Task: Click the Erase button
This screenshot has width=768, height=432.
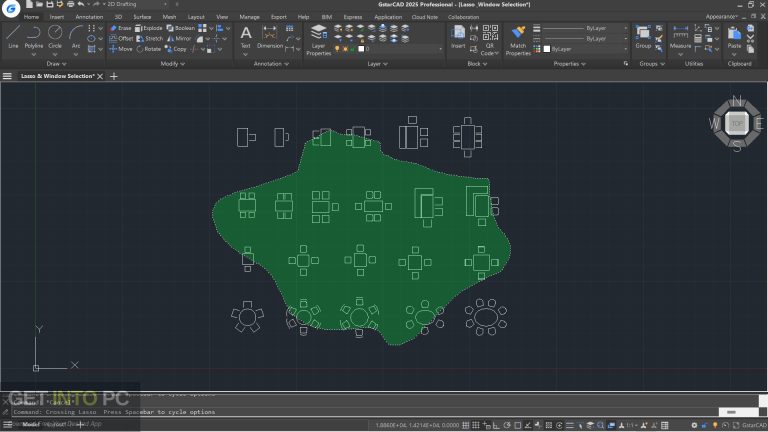Action: pyautogui.click(x=120, y=28)
